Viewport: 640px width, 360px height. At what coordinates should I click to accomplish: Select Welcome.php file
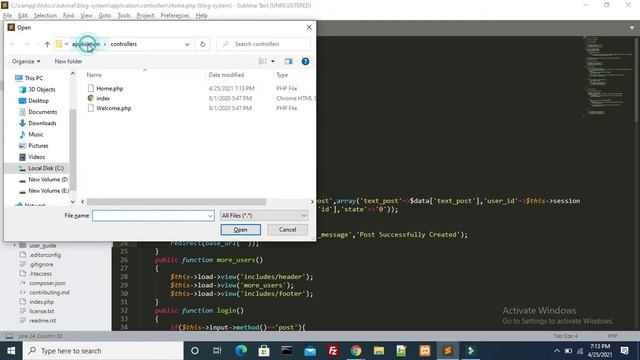[x=113, y=108]
